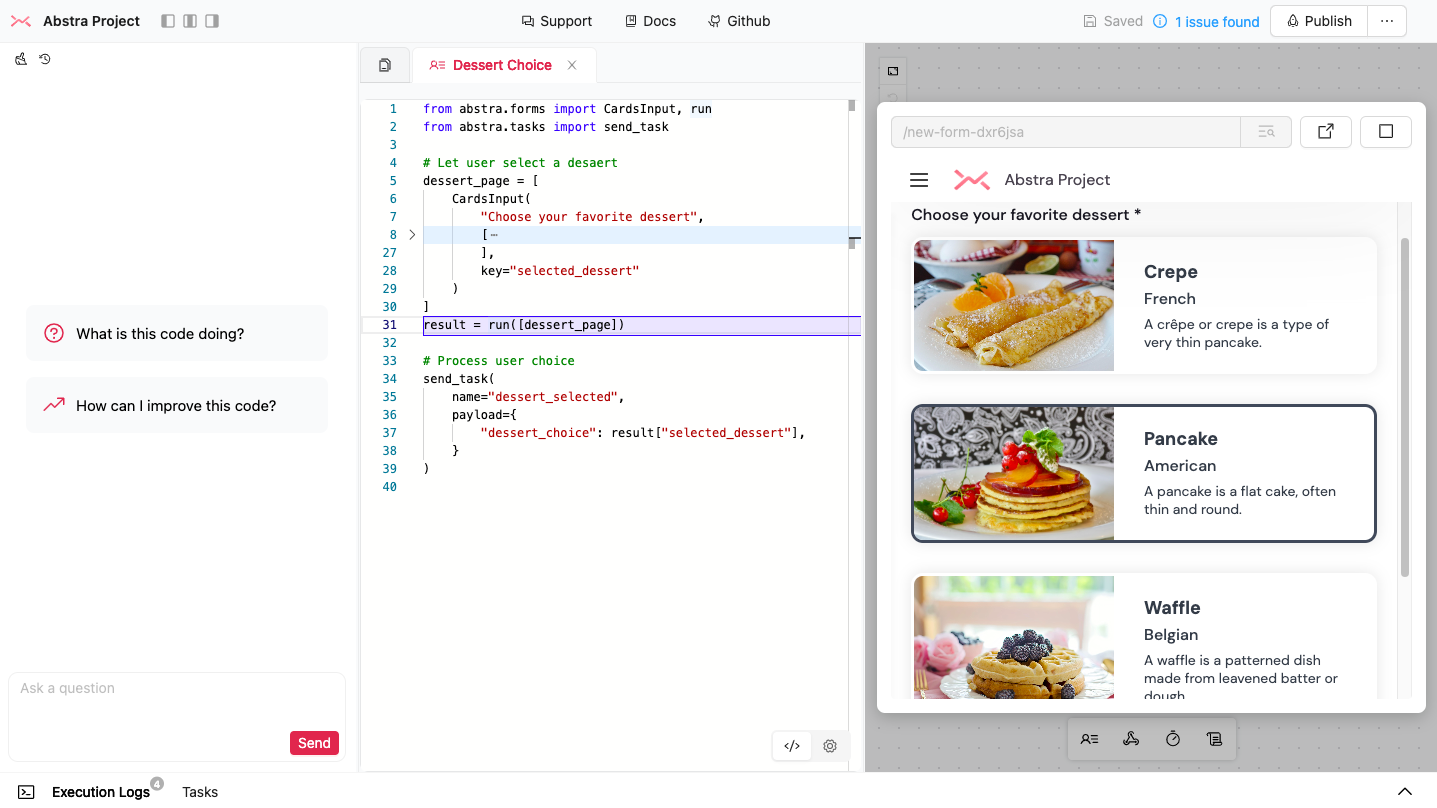The height and width of the screenshot is (808, 1437).
Task: Click the Publish button
Action: (x=1318, y=21)
